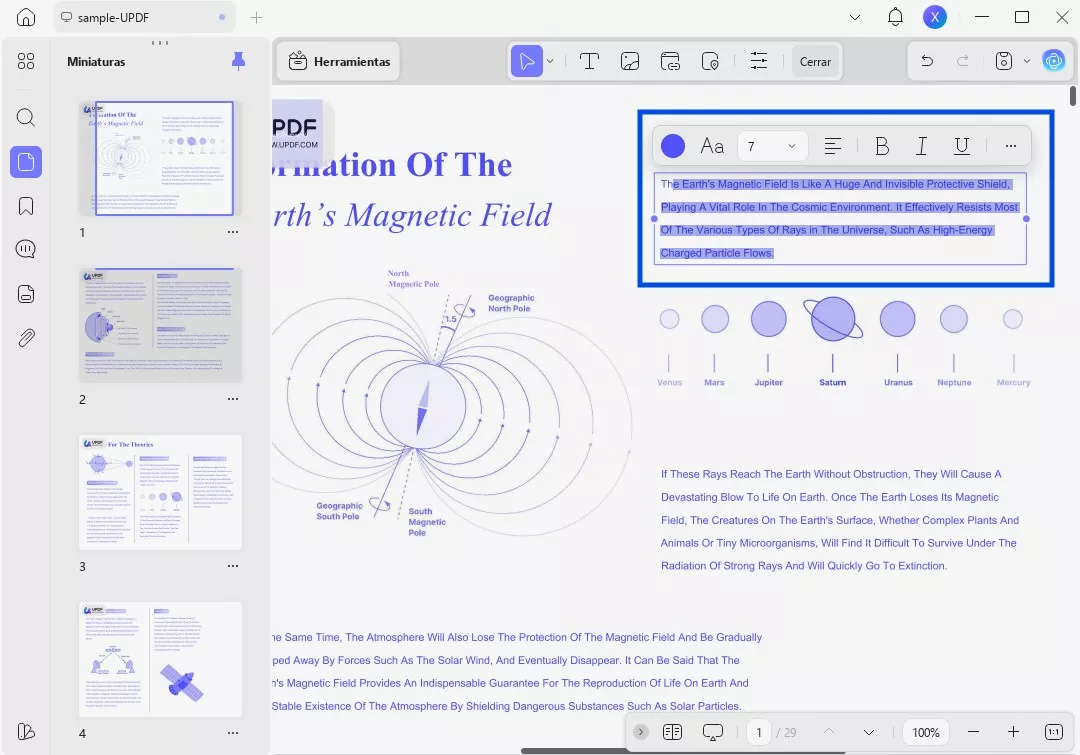Select the add link tool
This screenshot has height=755, width=1080.
670,61
